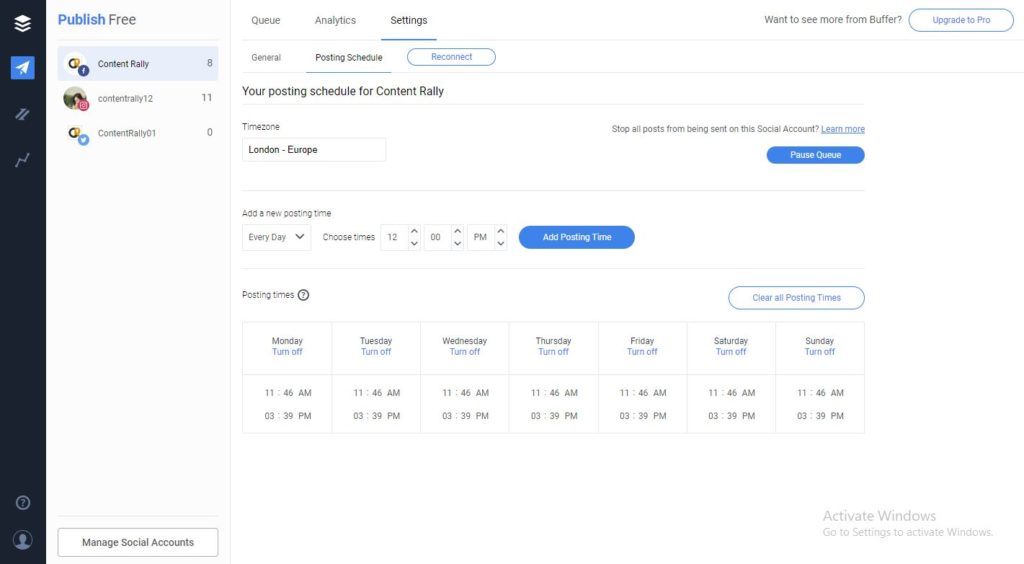This screenshot has width=1024, height=564.
Task: Click Saturday's 11:46 AM posting time
Action: coord(731,393)
